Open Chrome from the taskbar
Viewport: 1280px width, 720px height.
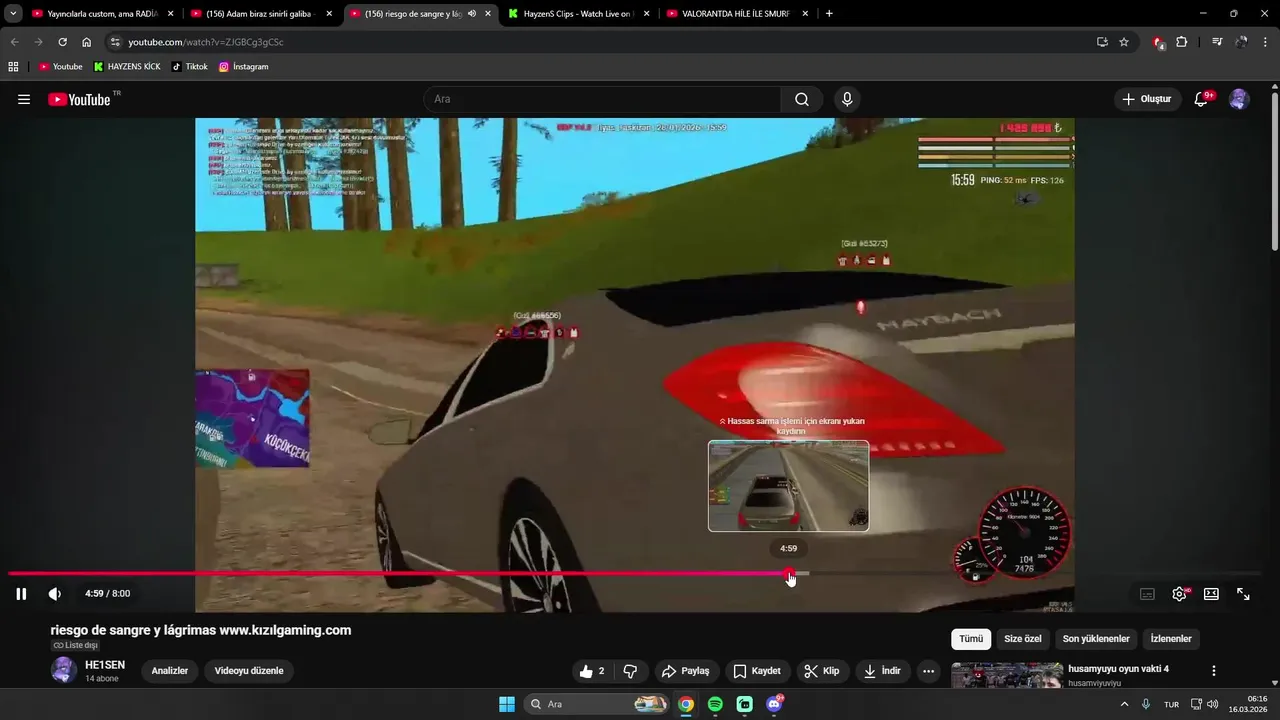686,704
